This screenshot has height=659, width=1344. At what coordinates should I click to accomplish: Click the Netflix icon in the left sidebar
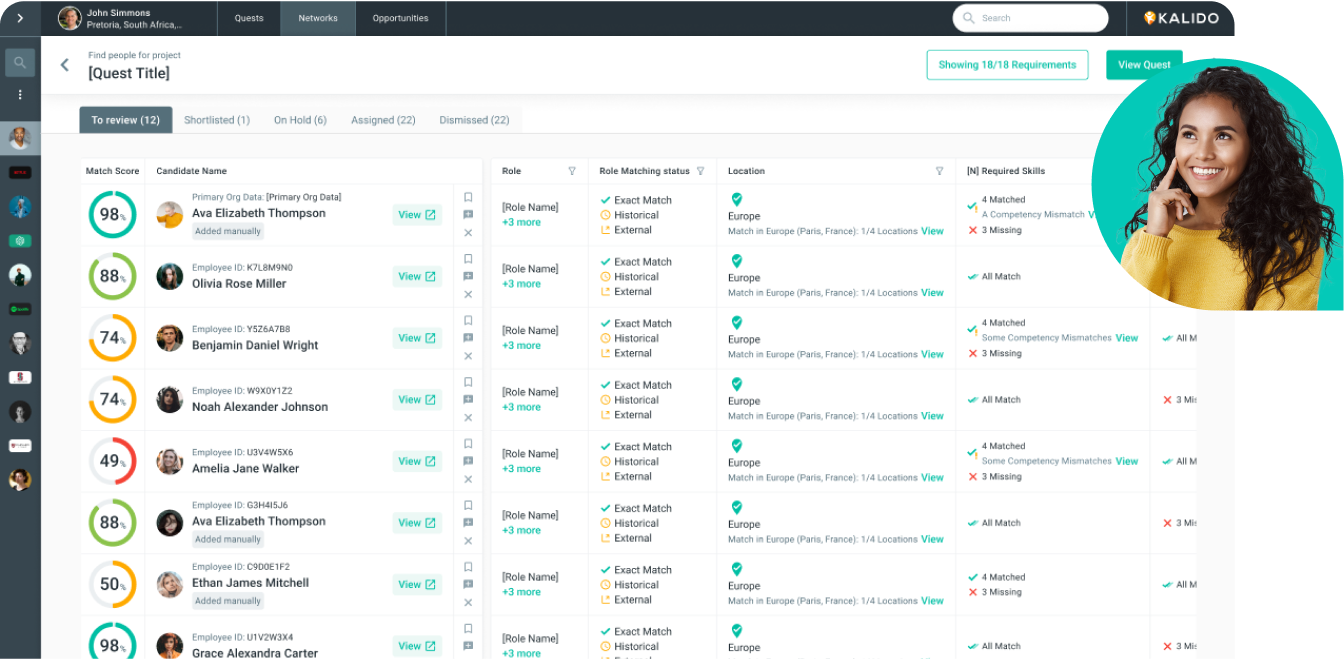click(x=20, y=172)
